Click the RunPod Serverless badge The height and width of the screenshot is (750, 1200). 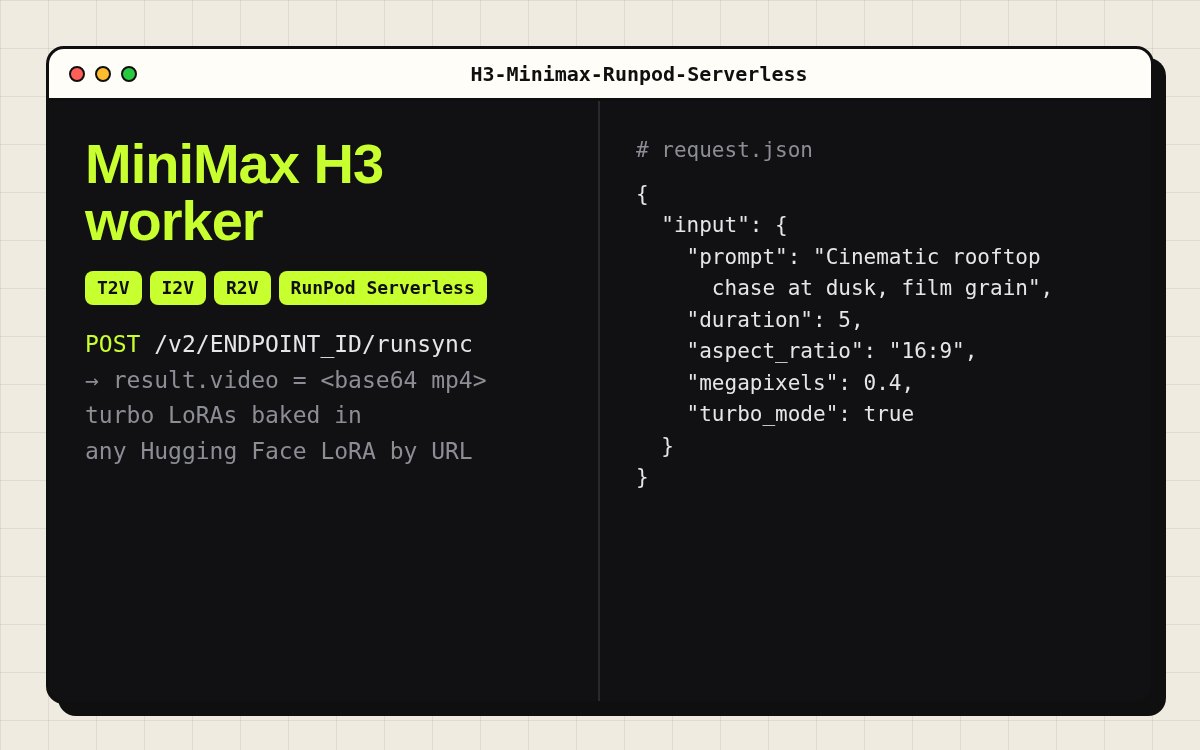click(383, 288)
